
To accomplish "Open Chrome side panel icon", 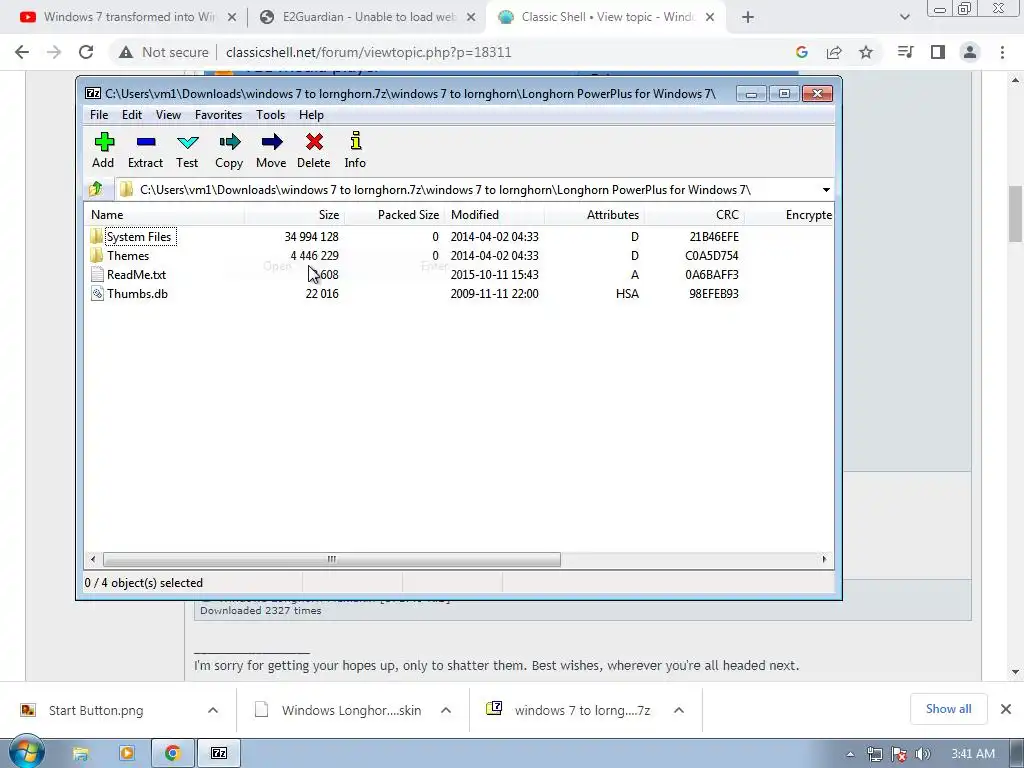I will pyautogui.click(x=938, y=52).
